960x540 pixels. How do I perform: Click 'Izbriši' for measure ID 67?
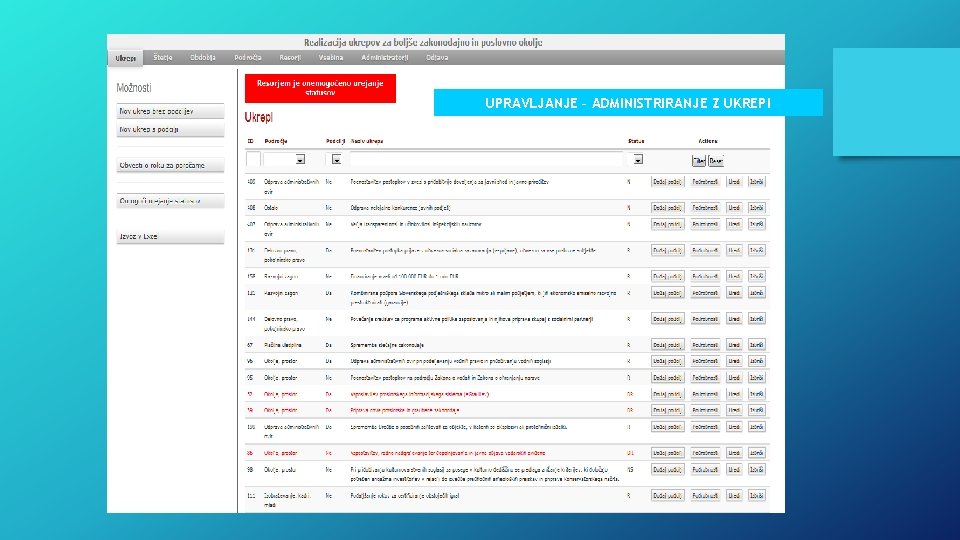click(757, 345)
